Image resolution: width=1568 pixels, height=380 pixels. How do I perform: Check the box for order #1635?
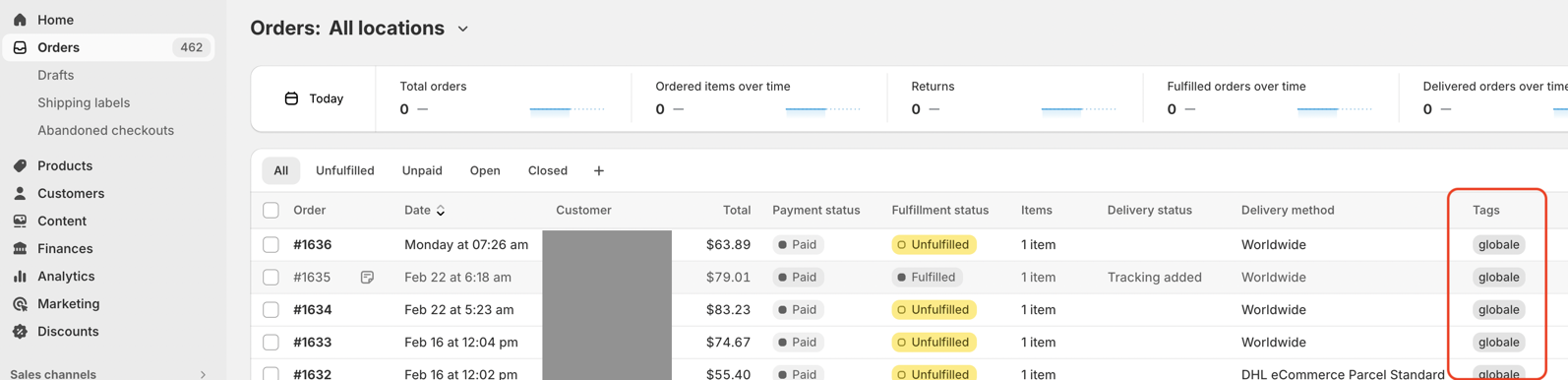[x=271, y=277]
